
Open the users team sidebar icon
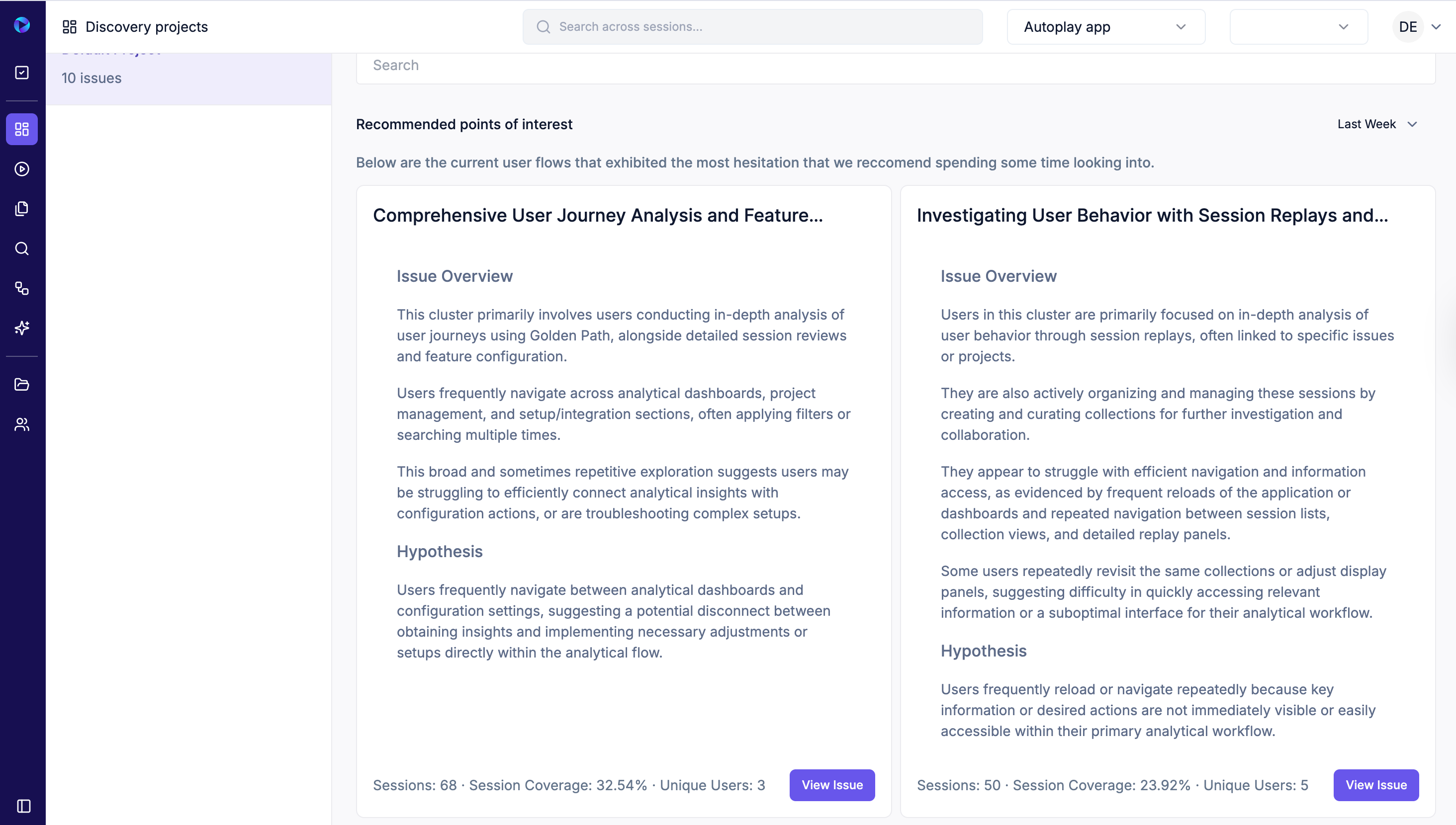point(22,424)
